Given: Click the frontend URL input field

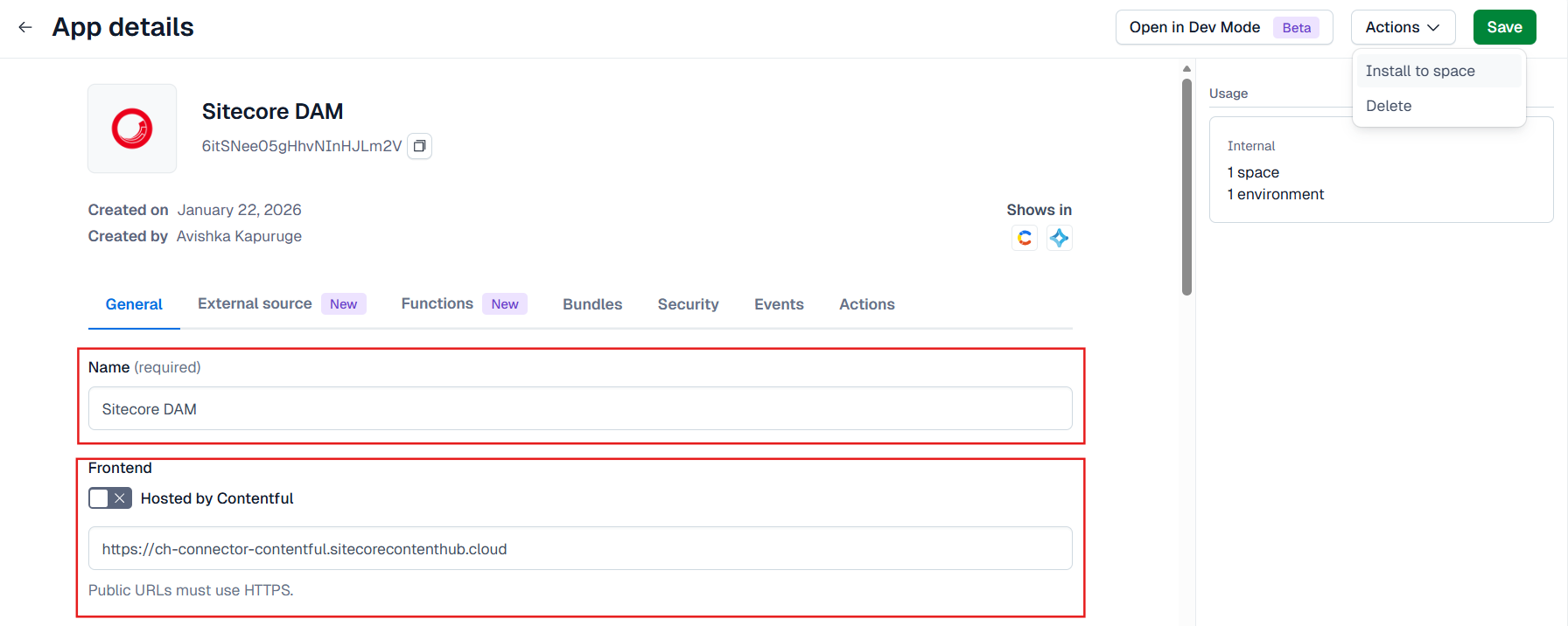Looking at the screenshot, I should click(x=580, y=548).
